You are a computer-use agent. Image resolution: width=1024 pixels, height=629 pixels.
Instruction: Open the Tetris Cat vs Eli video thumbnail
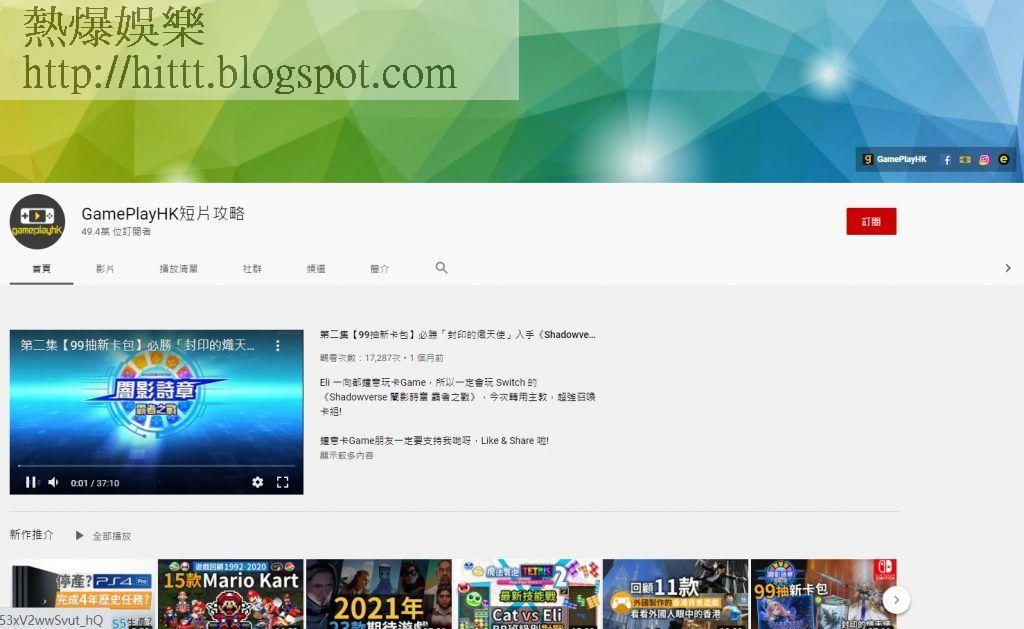click(x=527, y=594)
